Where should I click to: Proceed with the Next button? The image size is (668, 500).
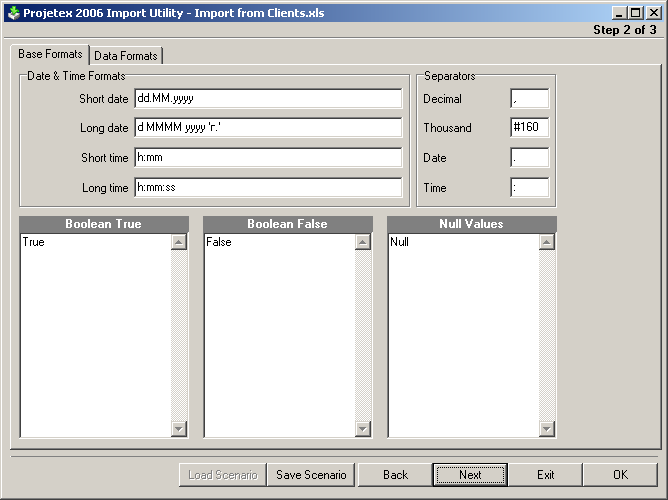[x=470, y=475]
